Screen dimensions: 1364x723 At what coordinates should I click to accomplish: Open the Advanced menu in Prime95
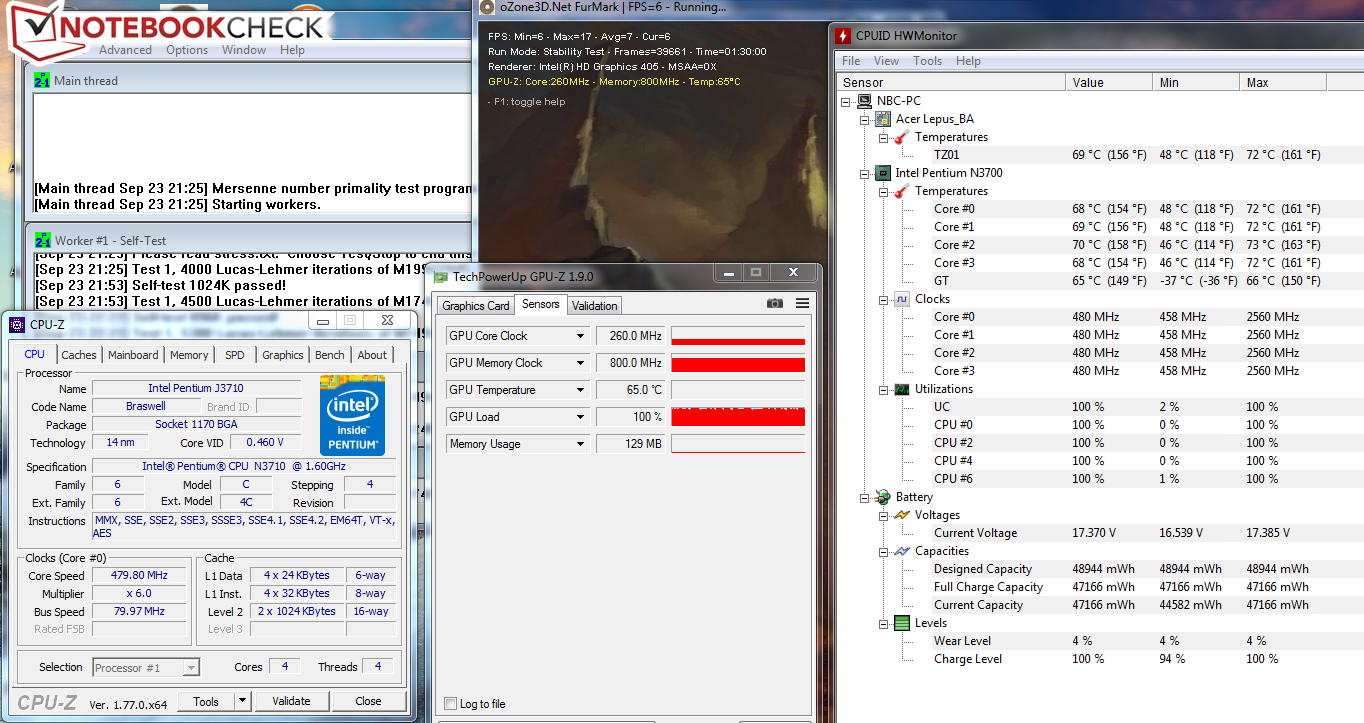125,50
